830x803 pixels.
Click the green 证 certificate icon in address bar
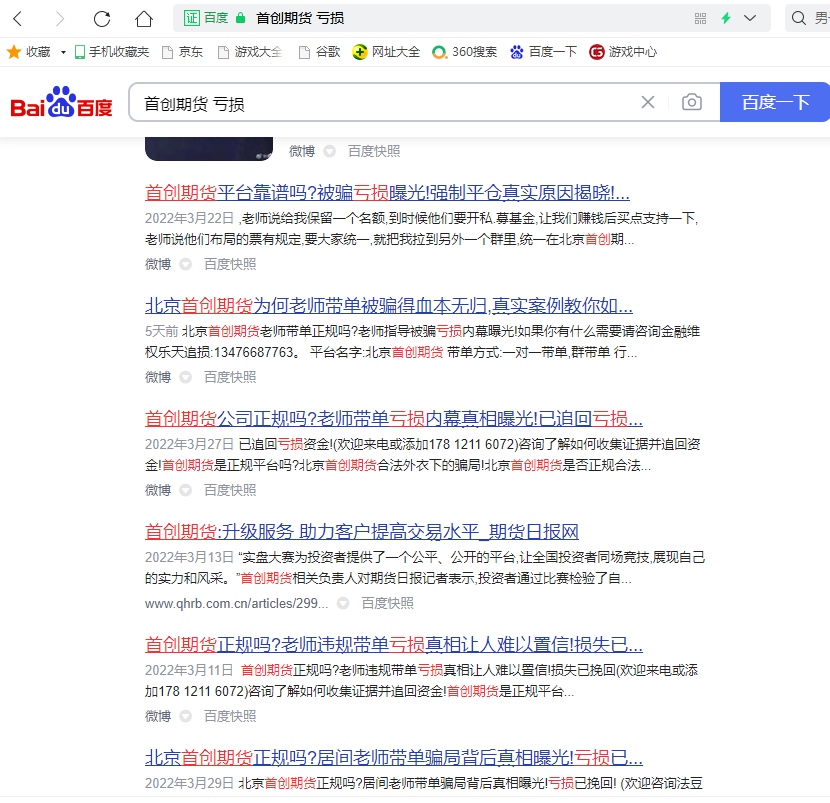click(192, 18)
